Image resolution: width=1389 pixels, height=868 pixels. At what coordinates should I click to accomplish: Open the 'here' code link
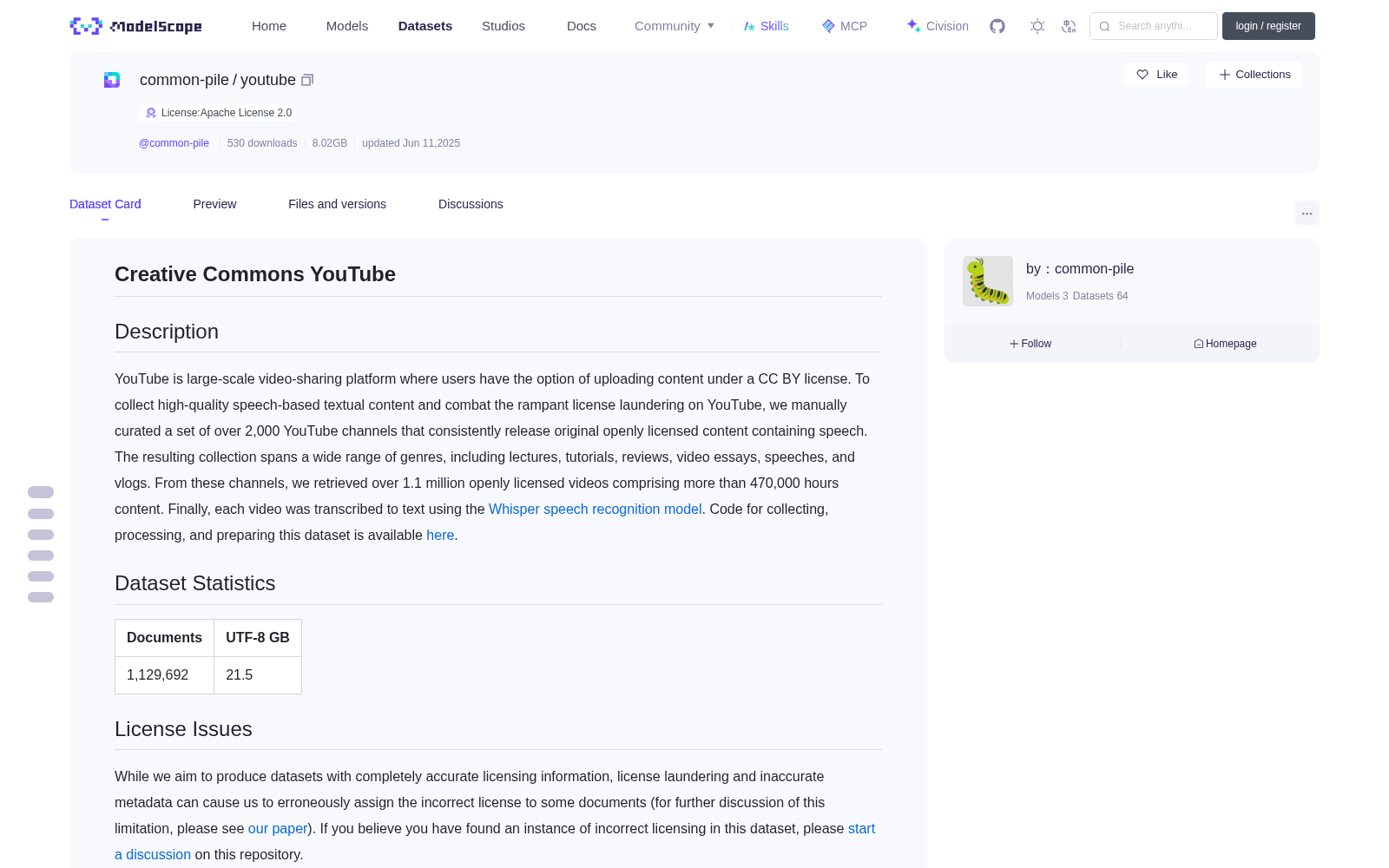pyautogui.click(x=440, y=536)
